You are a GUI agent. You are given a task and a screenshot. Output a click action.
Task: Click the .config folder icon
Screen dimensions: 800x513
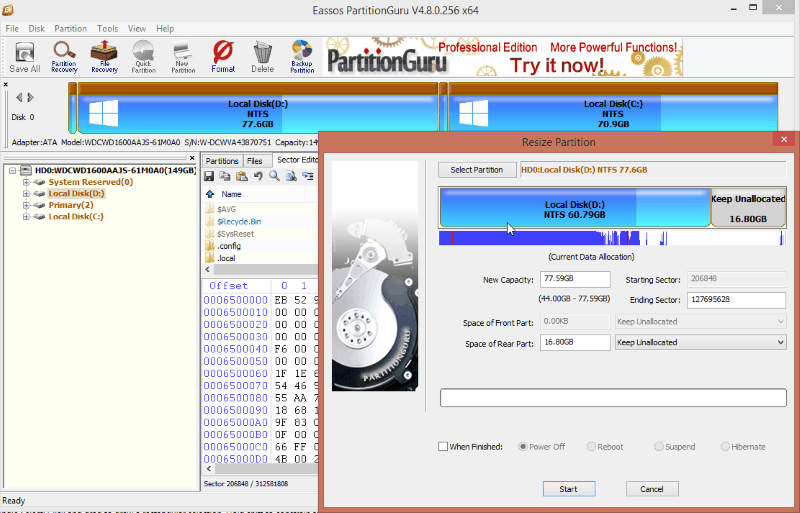210,246
